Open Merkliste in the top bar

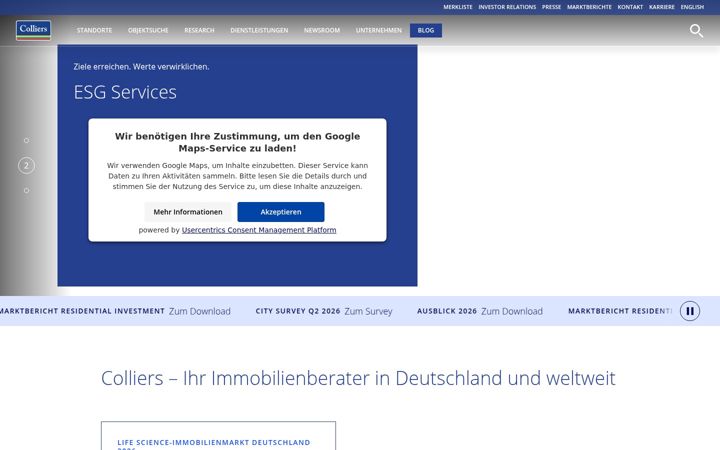point(458,7)
